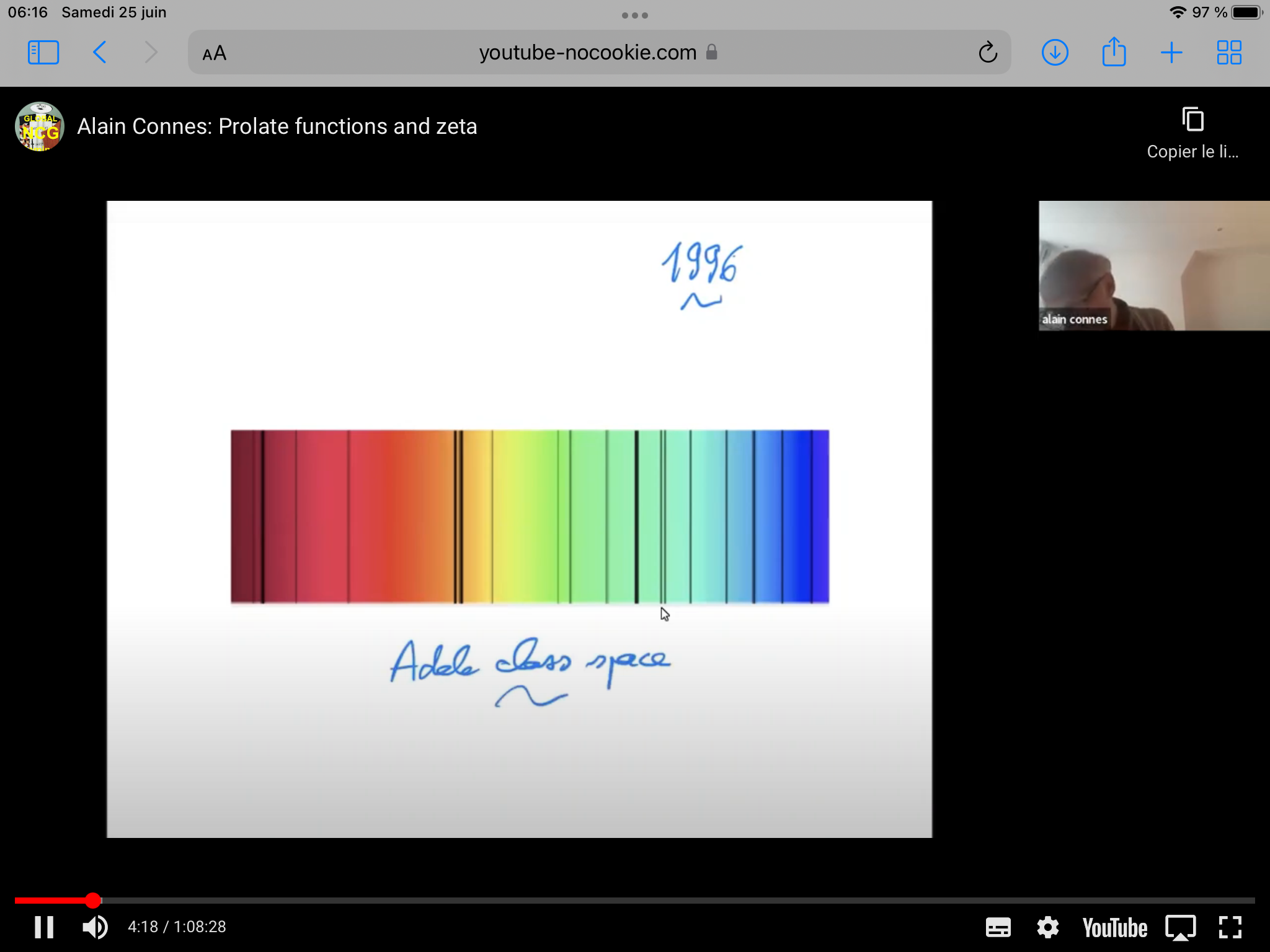The image size is (1270, 952).
Task: Show Safari sidebar panel
Action: [x=43, y=53]
